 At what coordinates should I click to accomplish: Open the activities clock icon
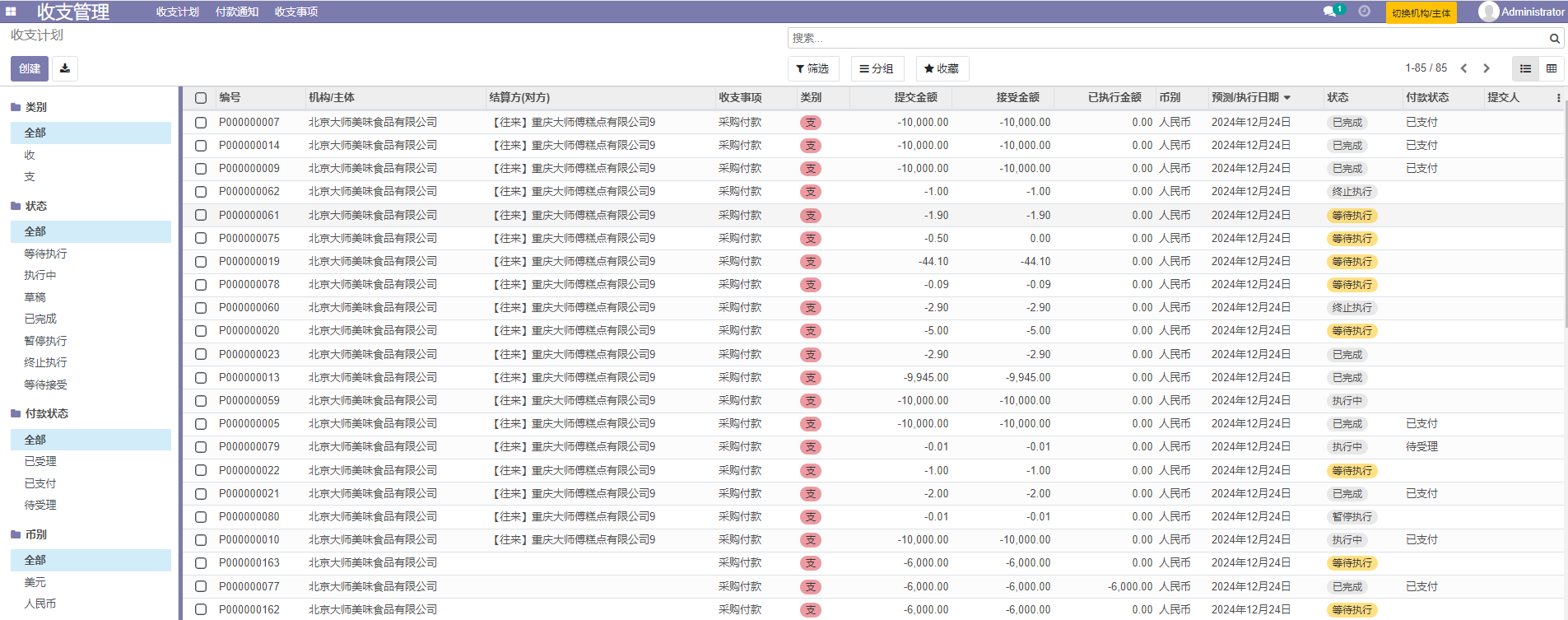tap(1364, 12)
